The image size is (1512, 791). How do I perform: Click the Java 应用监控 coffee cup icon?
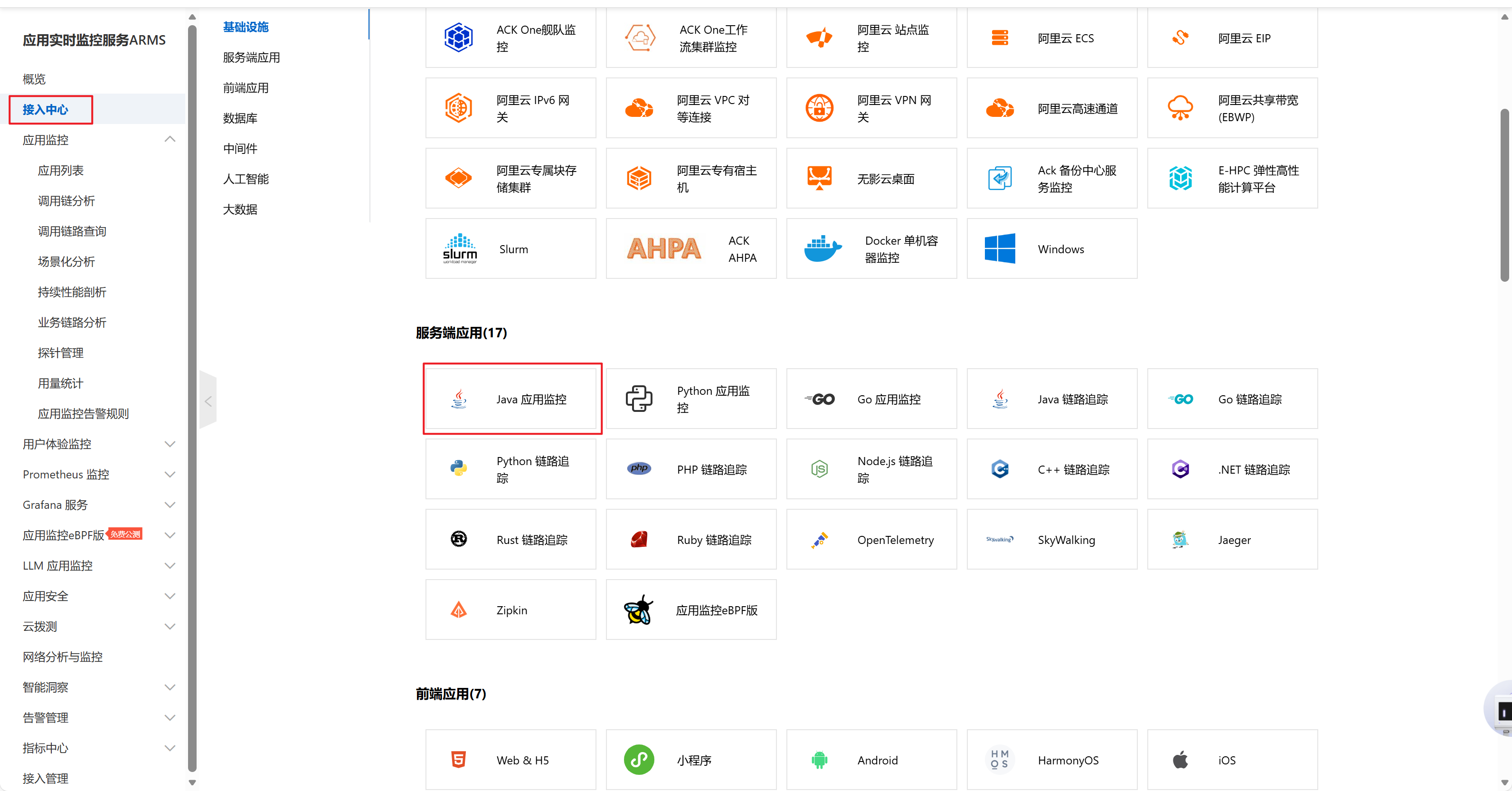[x=458, y=399]
